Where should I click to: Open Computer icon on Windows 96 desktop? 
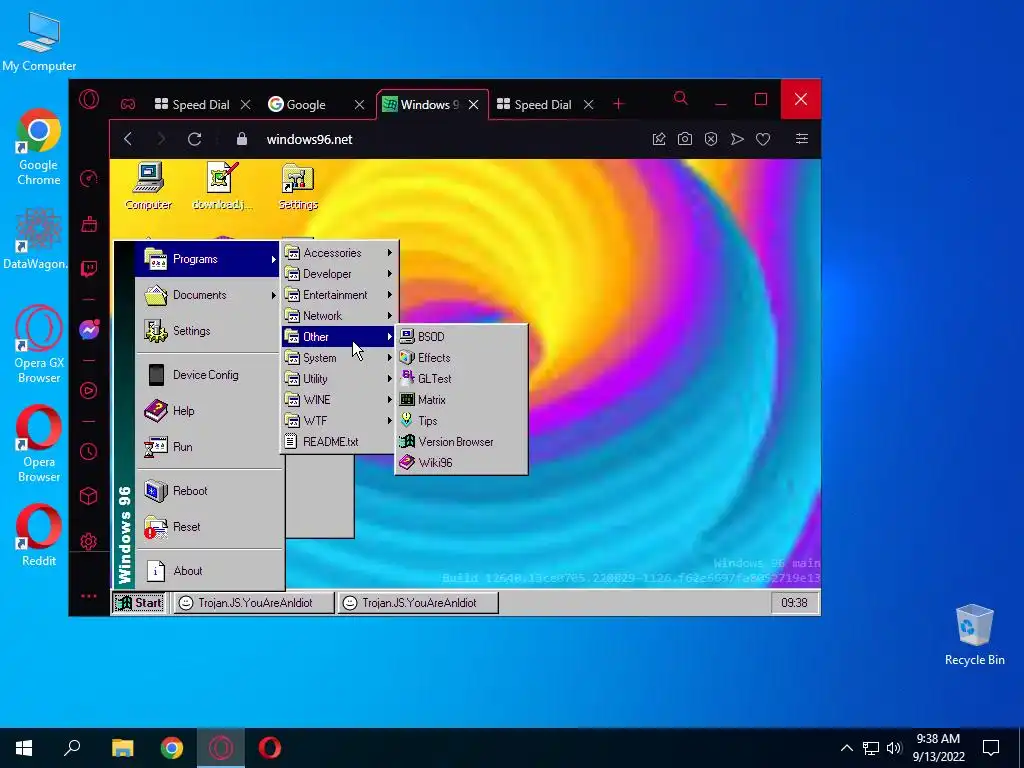pyautogui.click(x=148, y=186)
